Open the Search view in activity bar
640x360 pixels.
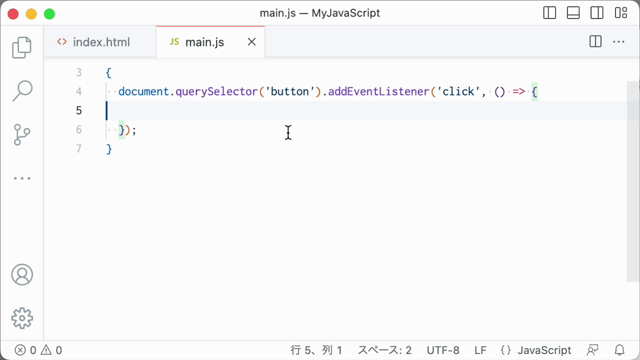pos(22,91)
